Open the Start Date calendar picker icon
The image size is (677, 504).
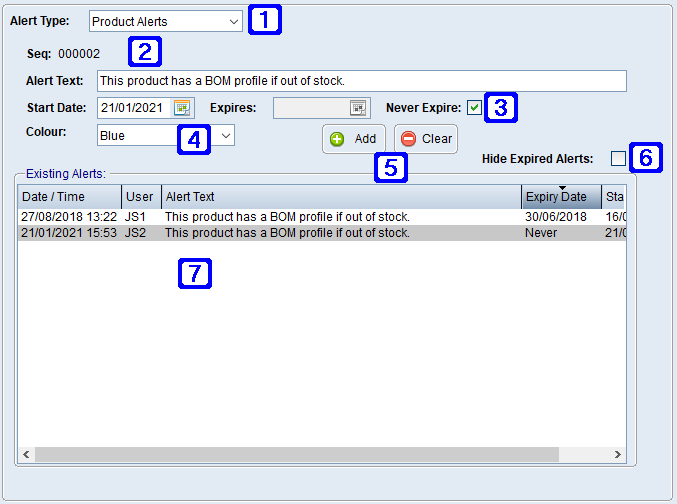point(182,108)
